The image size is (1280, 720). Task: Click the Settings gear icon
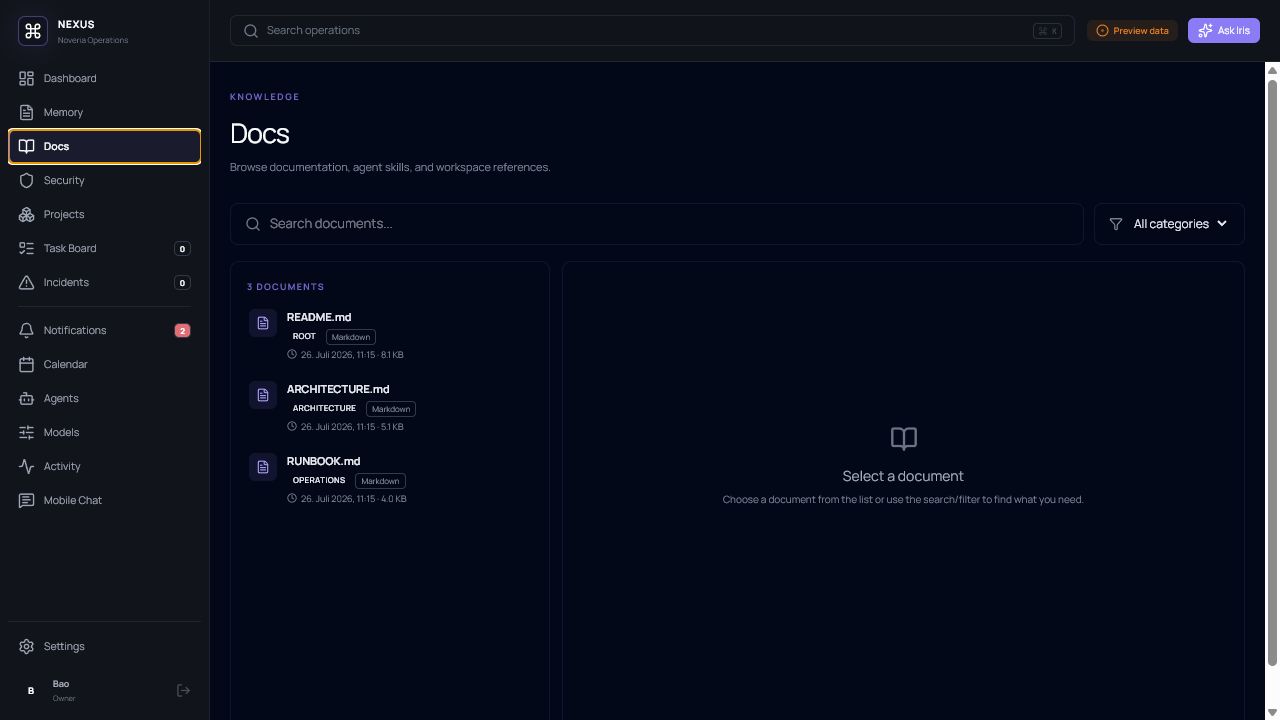pyautogui.click(x=27, y=646)
